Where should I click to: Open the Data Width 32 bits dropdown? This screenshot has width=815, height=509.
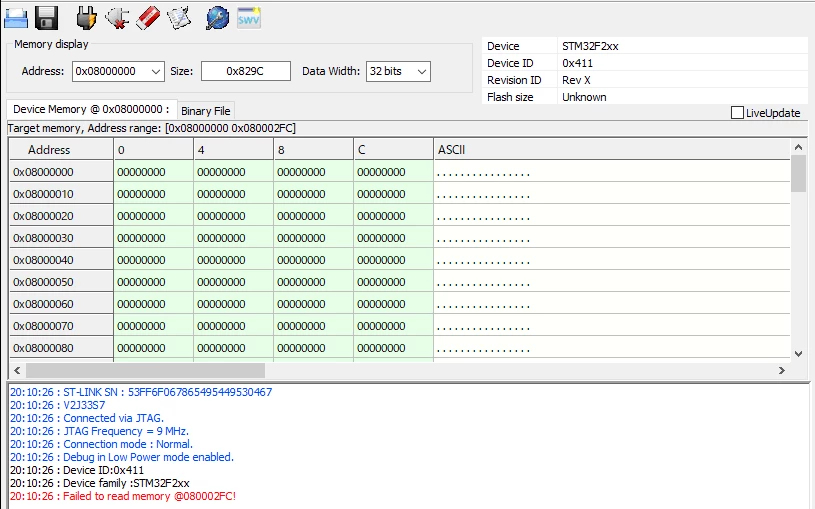click(398, 72)
